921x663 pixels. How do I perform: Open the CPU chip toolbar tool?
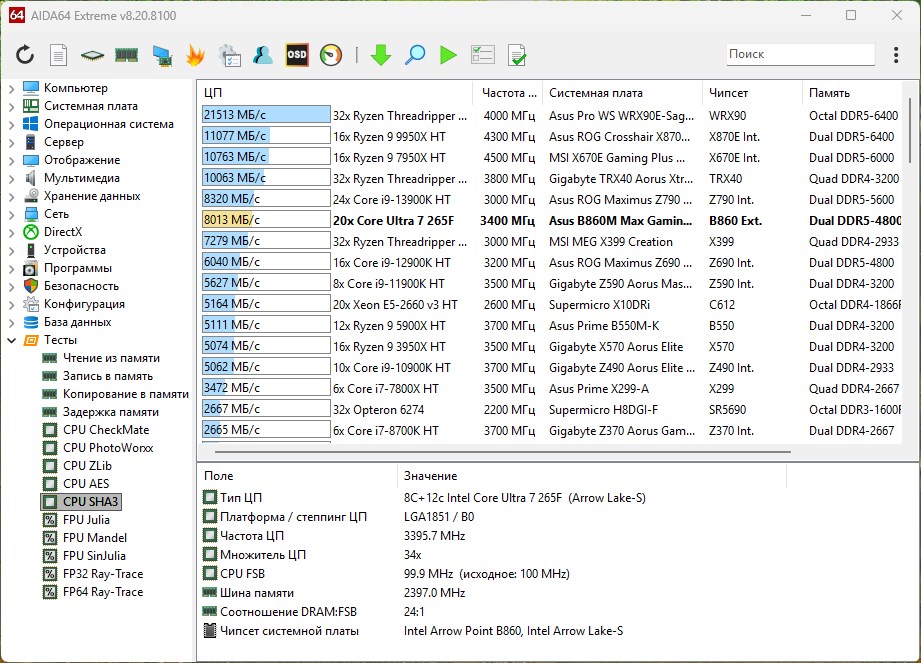tap(92, 55)
